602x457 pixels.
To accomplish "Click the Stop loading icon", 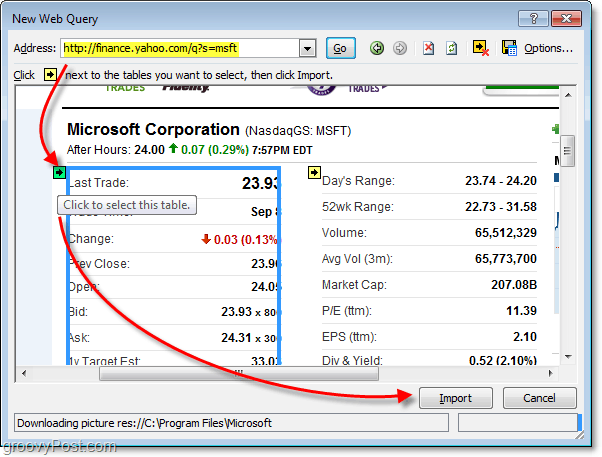I will [428, 48].
